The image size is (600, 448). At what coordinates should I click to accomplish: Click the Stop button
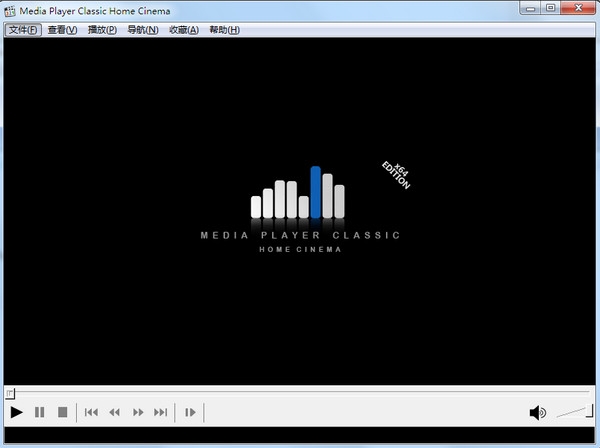coord(62,412)
